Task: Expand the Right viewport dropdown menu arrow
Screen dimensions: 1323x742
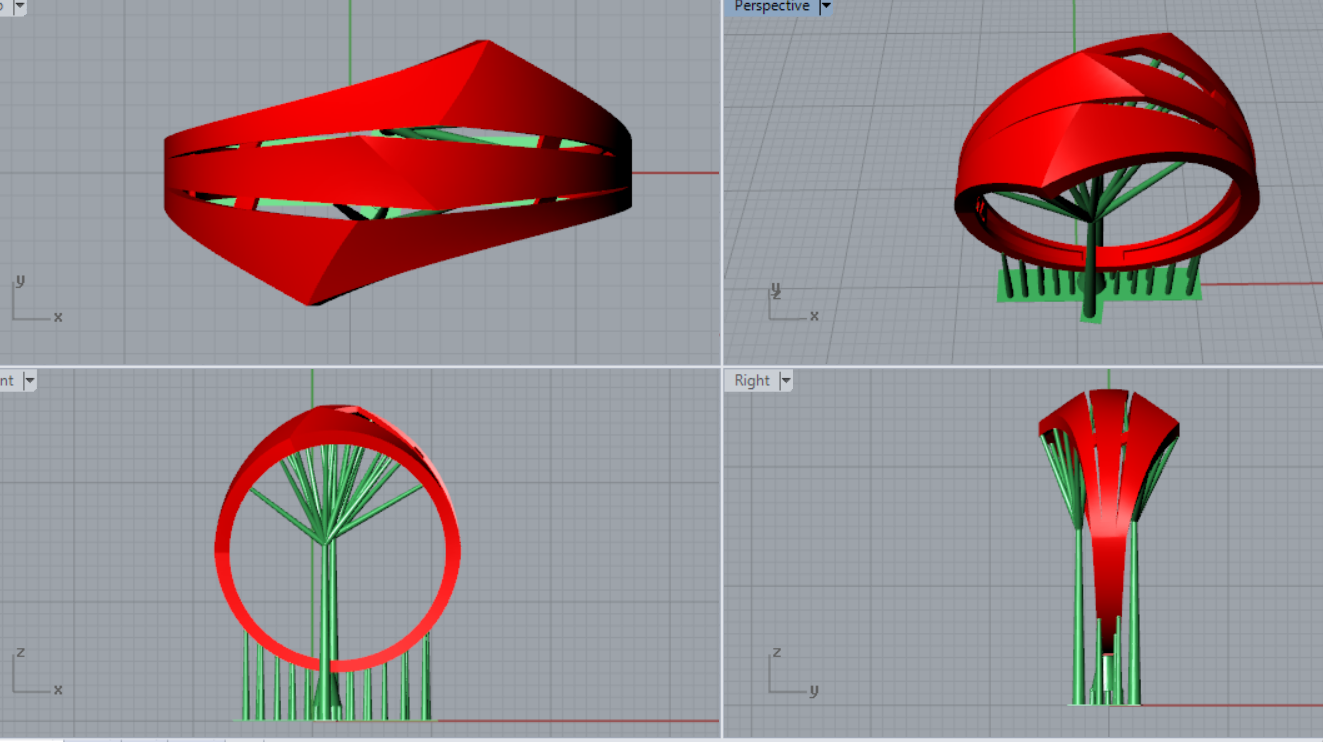Action: [x=786, y=380]
